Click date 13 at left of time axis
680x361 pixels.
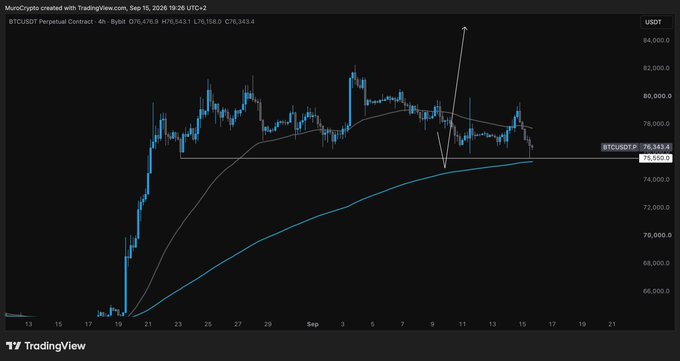coord(29,324)
